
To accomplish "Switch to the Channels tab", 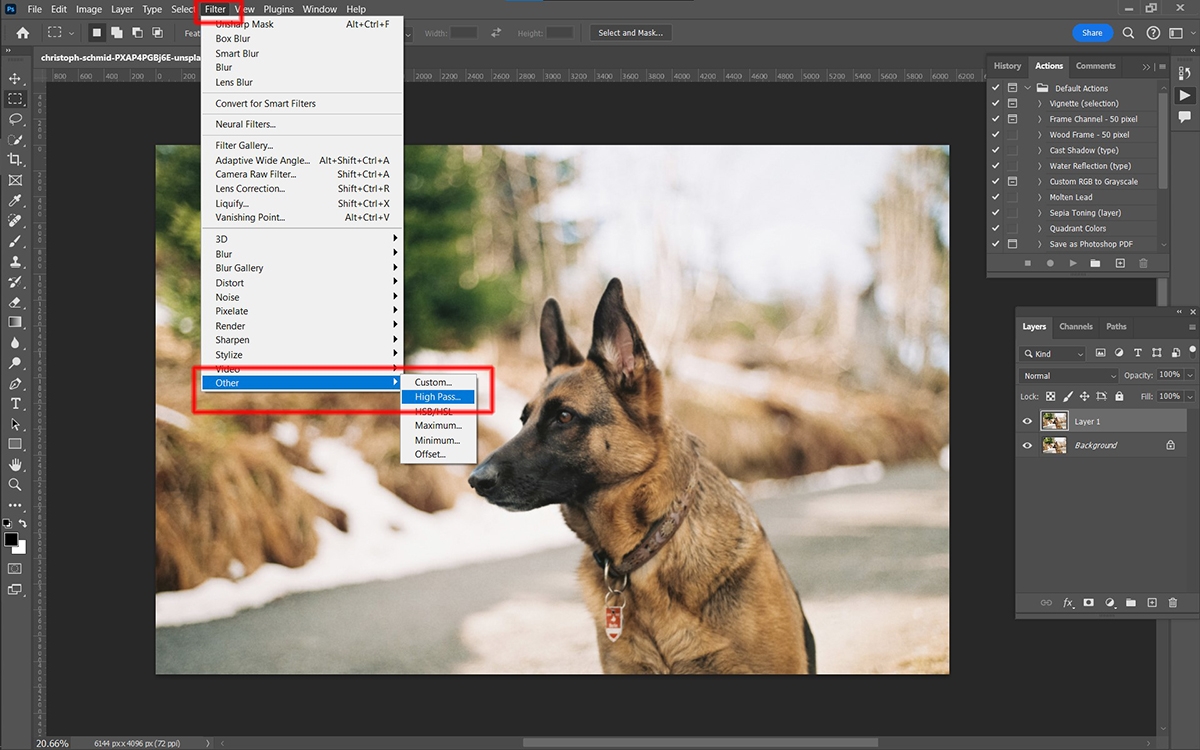I will click(x=1076, y=326).
